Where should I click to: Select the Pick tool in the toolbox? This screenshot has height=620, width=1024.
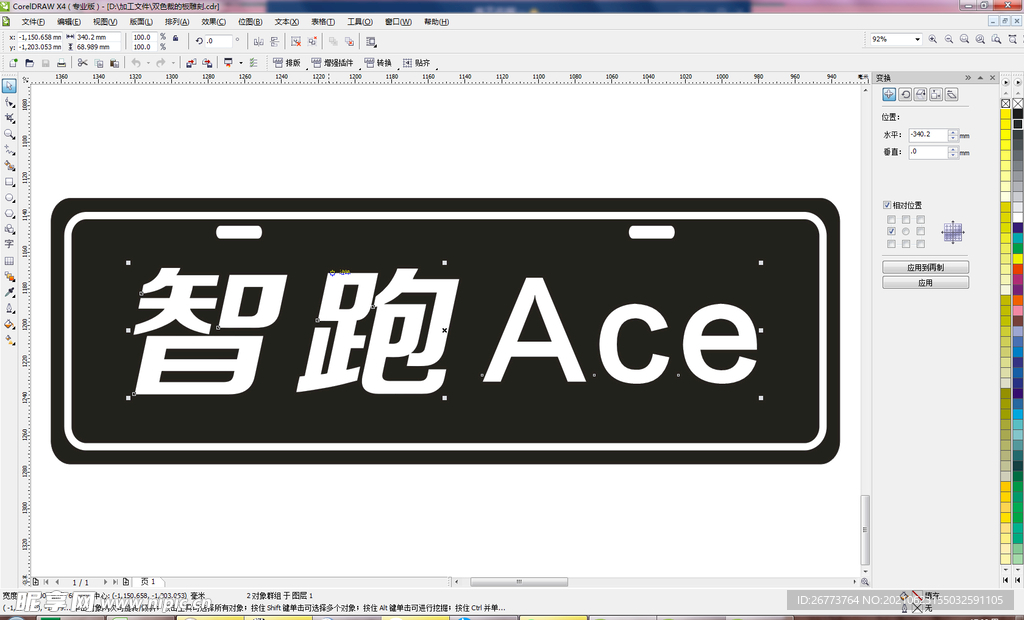(x=9, y=86)
